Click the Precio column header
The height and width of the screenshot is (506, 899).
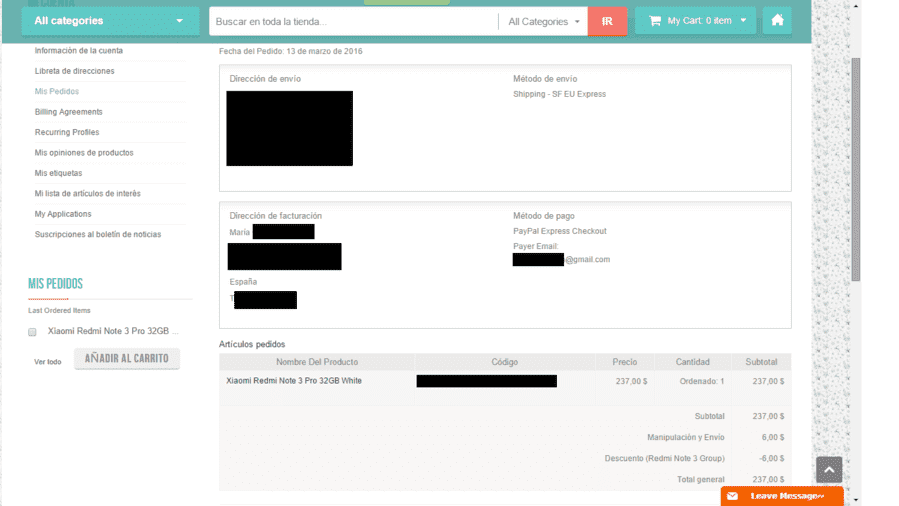coord(624,362)
